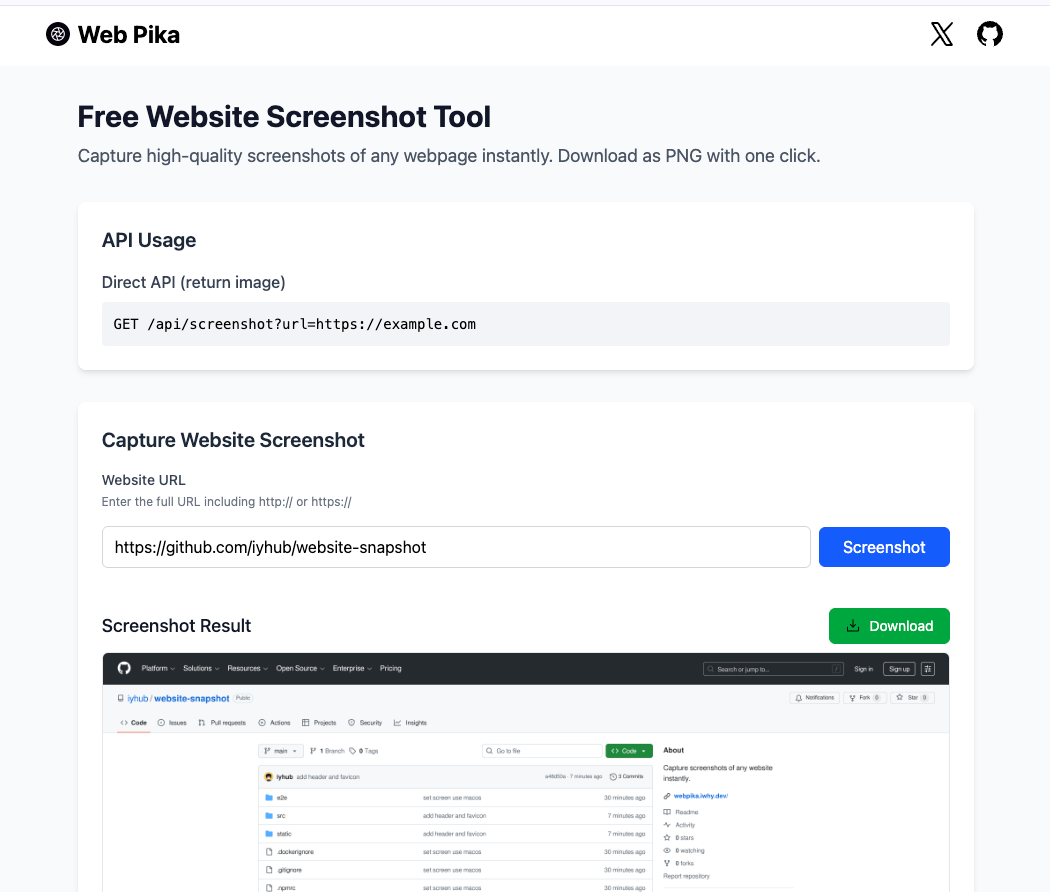Click the 'Capture Website Screenshot' heading
Screen dimensions: 1050x892
pos(233,440)
